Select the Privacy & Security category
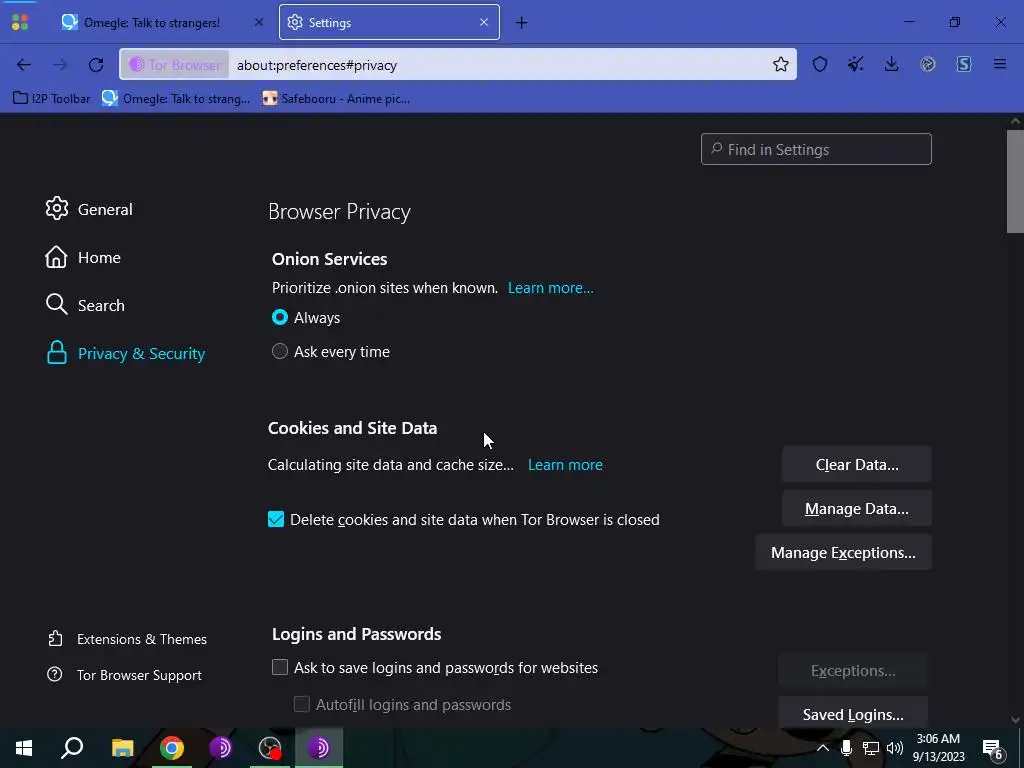Screen dimensions: 1024x768 [x=125, y=353]
